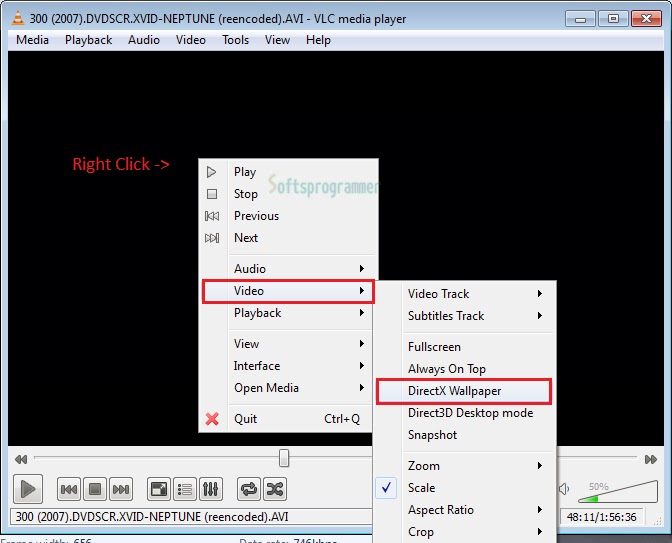Toggle the shuffle random button
Screen dimensions: 672x543
tap(275, 489)
